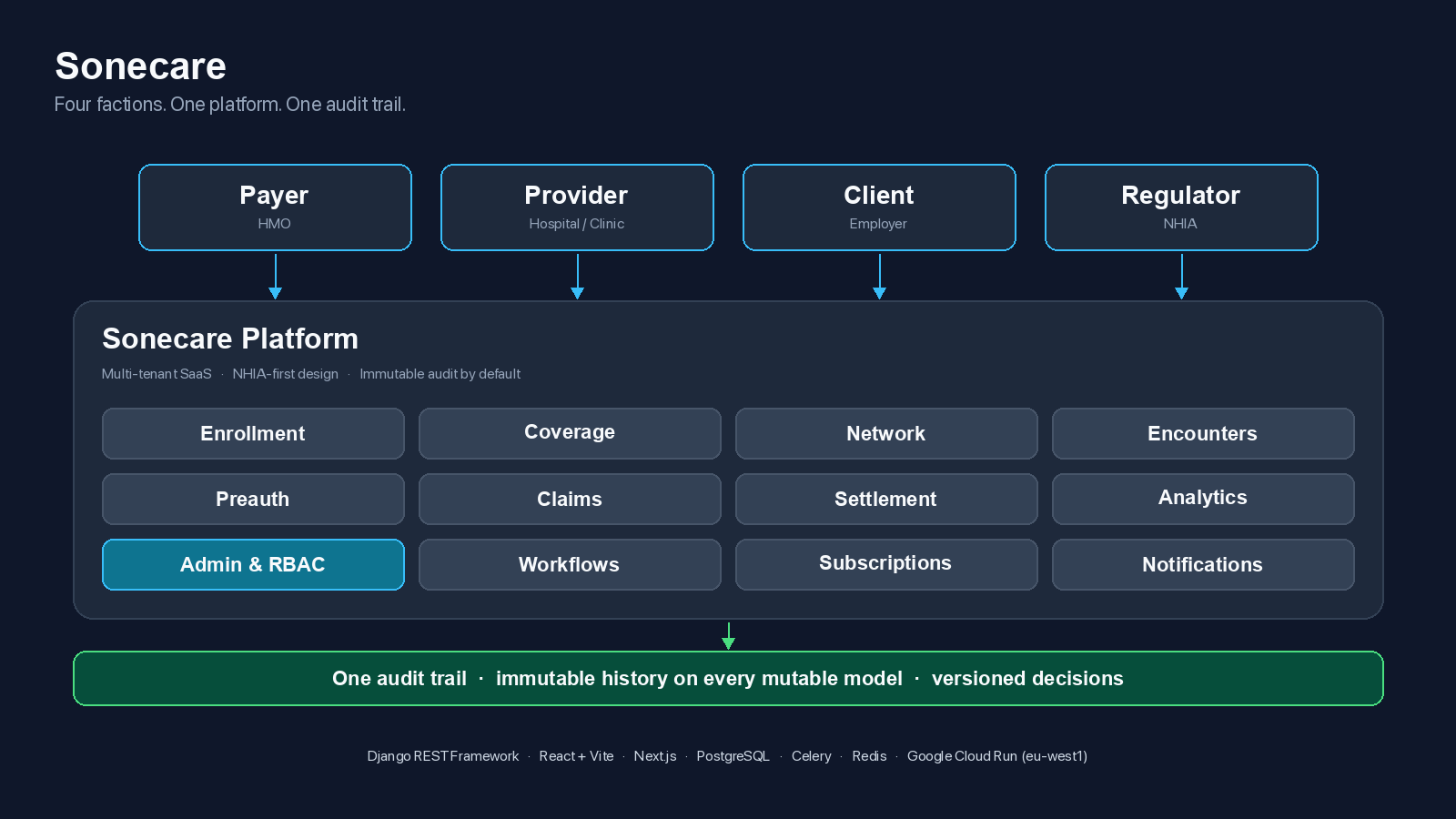Click 'Celery' in the footer
The height and width of the screenshot is (819, 1456).
pyautogui.click(x=812, y=756)
